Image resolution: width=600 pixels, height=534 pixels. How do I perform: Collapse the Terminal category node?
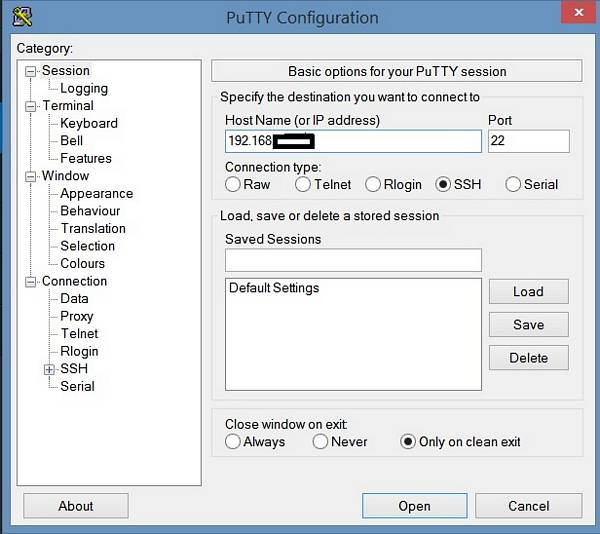pyautogui.click(x=31, y=106)
